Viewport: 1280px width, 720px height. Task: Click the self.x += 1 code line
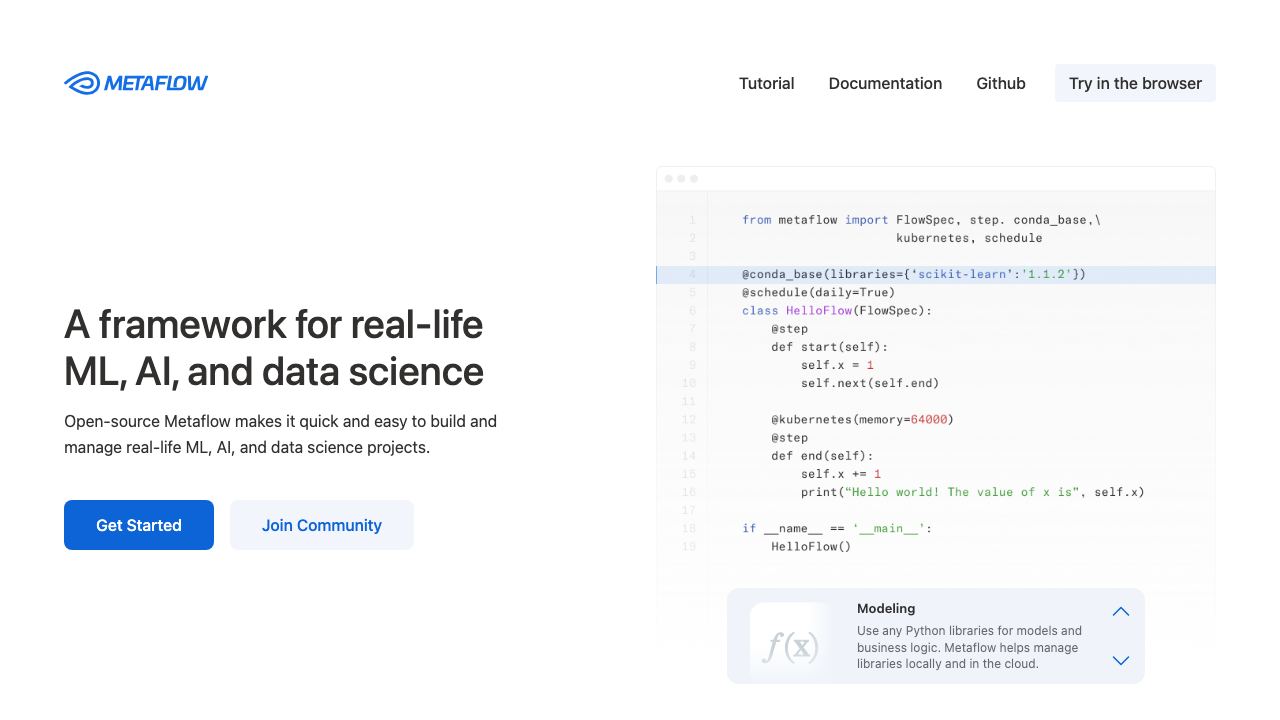841,474
